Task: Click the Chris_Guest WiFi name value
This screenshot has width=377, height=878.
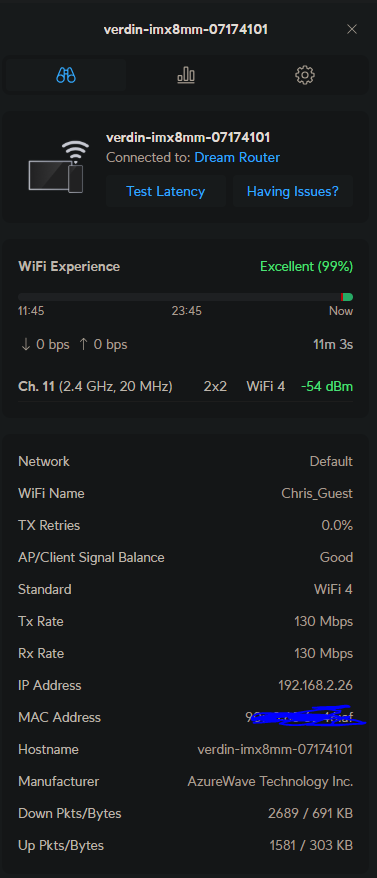Action: [x=317, y=494]
